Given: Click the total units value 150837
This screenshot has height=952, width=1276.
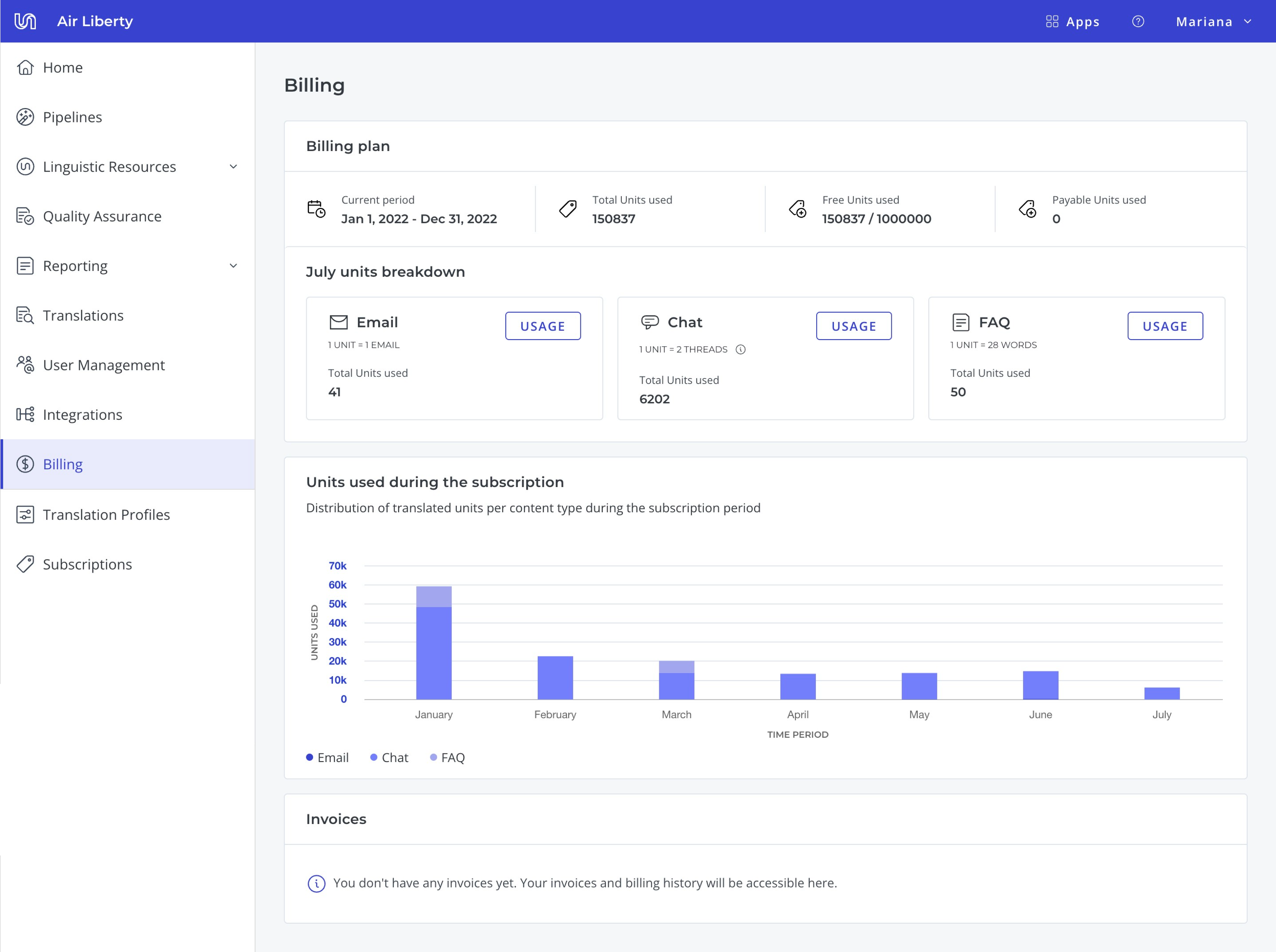Looking at the screenshot, I should 614,219.
